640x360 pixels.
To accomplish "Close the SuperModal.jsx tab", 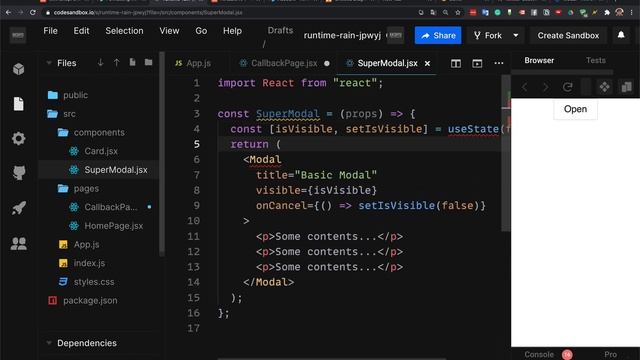I will pyautogui.click(x=427, y=63).
